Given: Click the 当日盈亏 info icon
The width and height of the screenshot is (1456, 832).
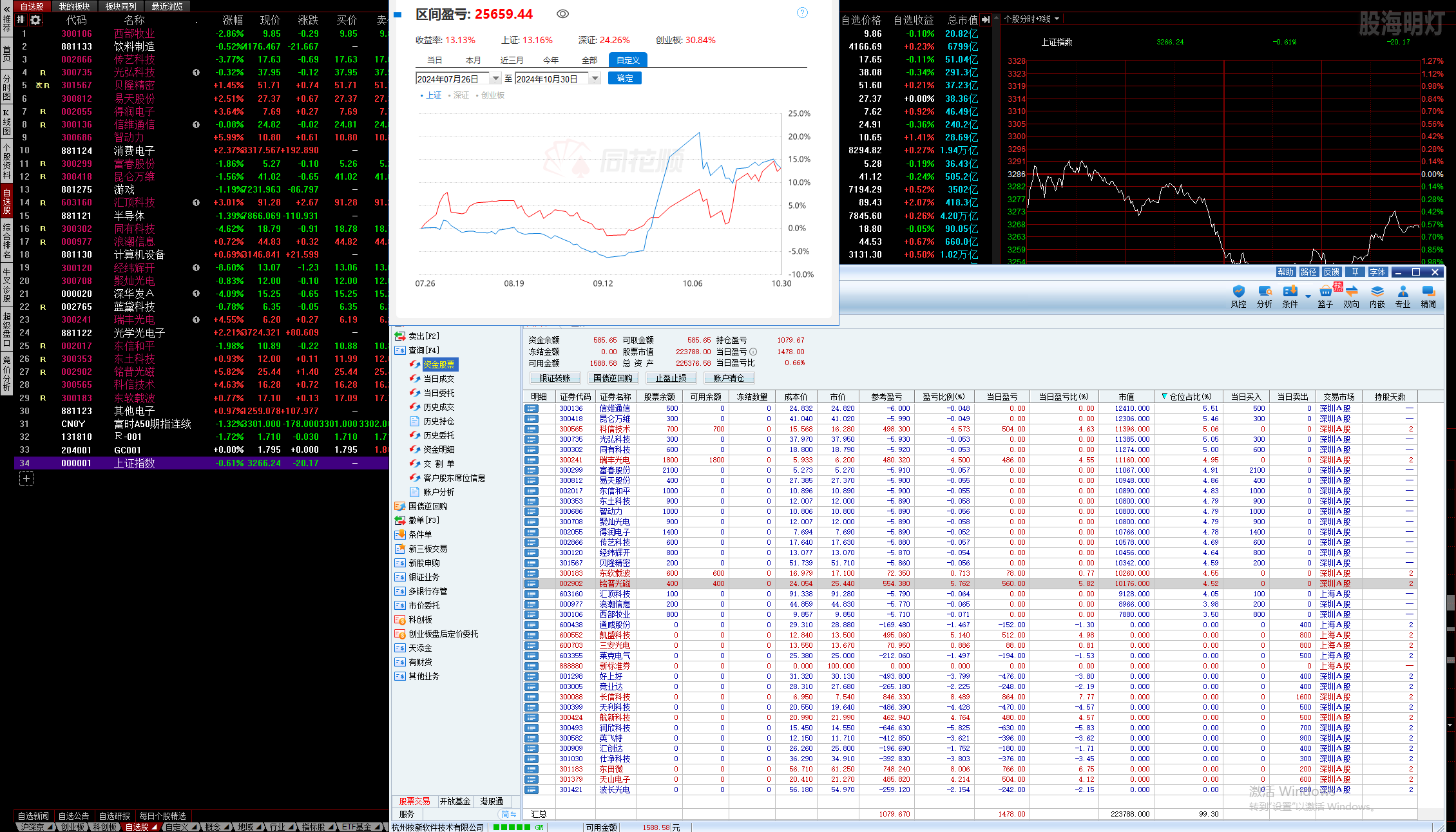Looking at the screenshot, I should click(753, 352).
